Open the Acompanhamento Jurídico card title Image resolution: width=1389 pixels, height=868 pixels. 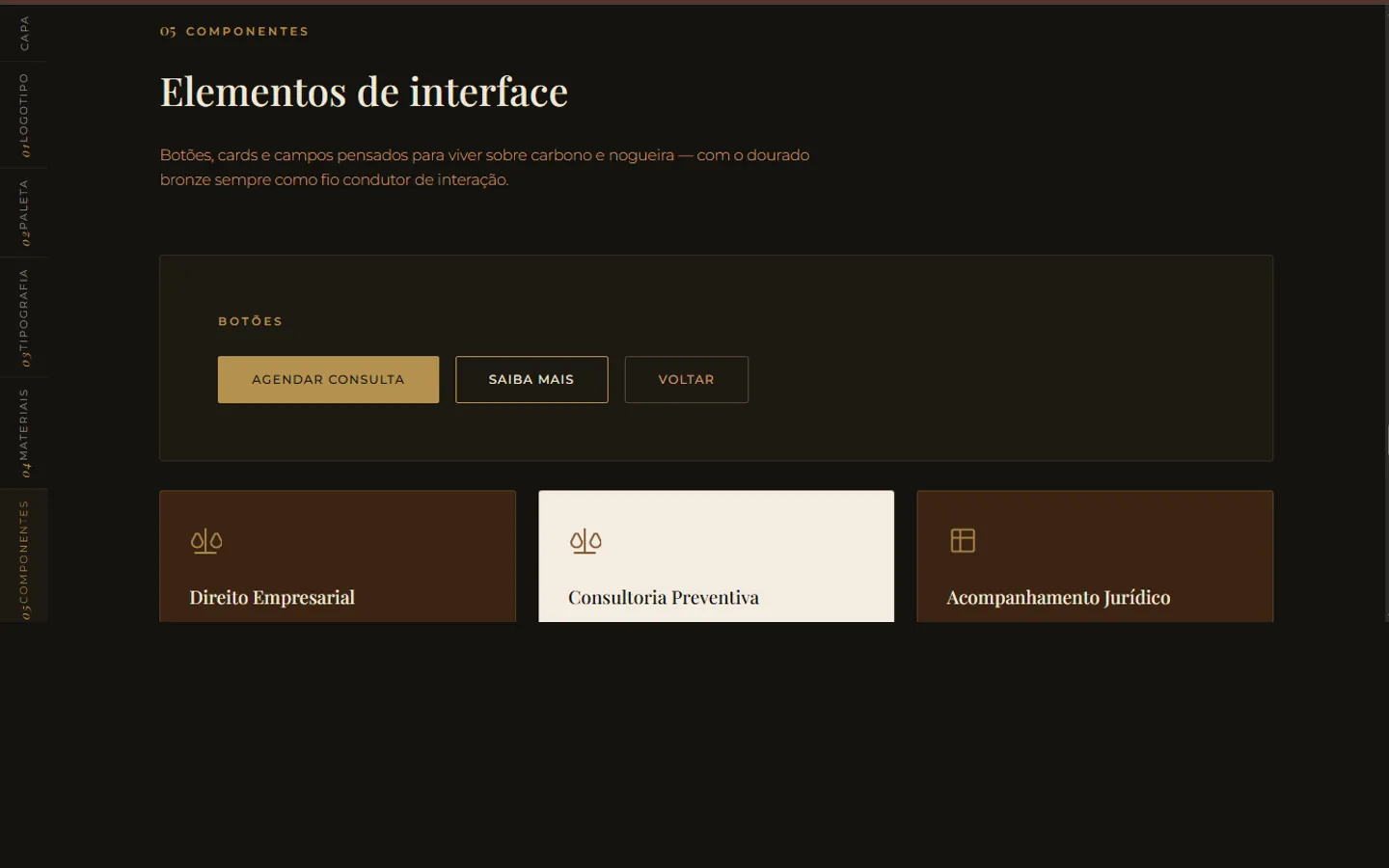coord(1058,597)
